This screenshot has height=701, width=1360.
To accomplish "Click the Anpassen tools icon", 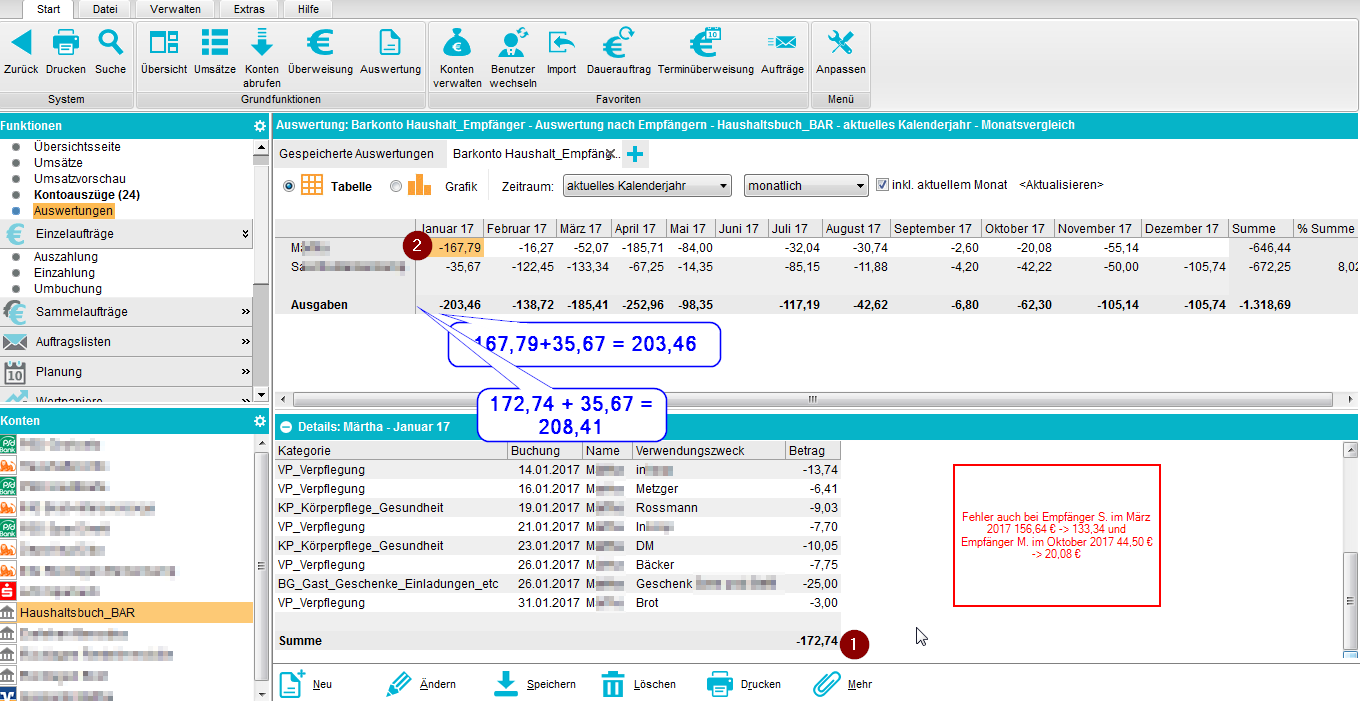I will (x=841, y=43).
